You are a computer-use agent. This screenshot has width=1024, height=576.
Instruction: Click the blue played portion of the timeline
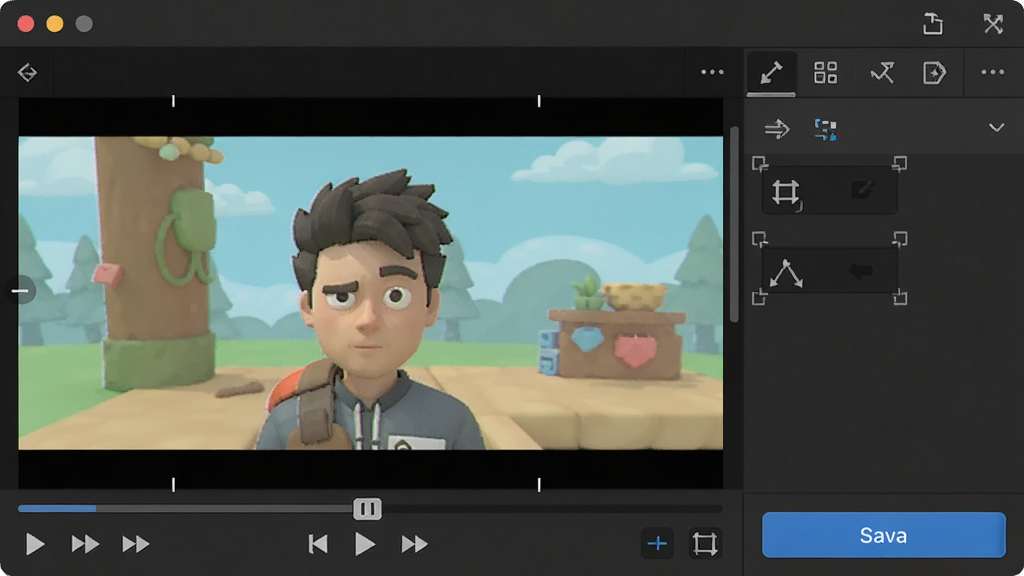[57, 508]
